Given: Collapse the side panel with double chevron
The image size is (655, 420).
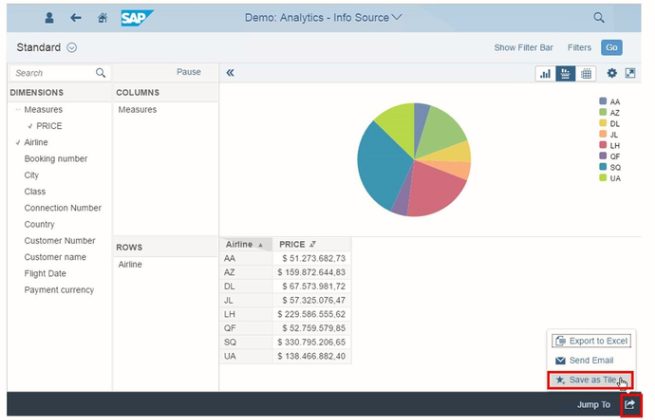Looking at the screenshot, I should (x=230, y=73).
